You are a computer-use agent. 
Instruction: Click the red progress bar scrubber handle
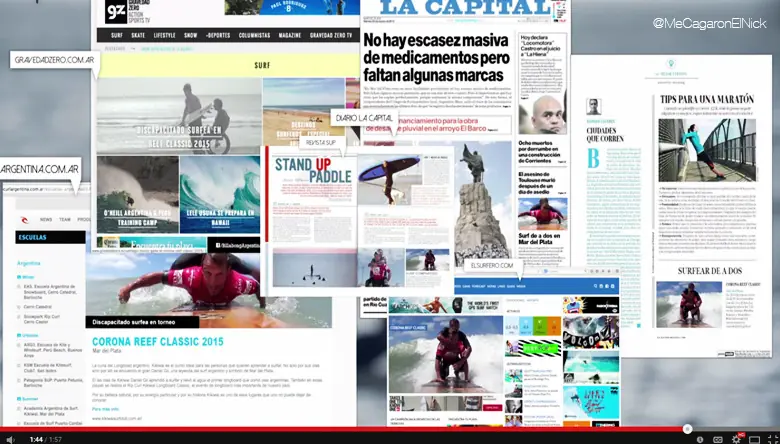point(687,429)
